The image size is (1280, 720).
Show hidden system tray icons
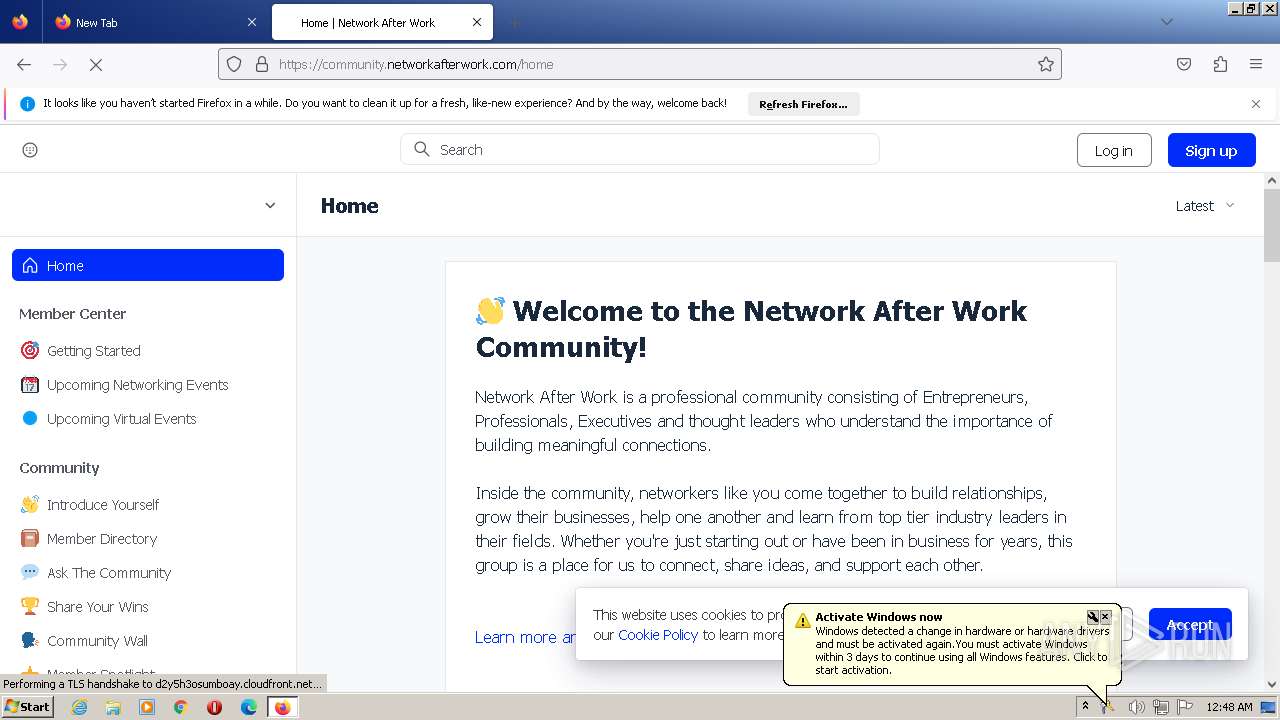pos(1085,707)
